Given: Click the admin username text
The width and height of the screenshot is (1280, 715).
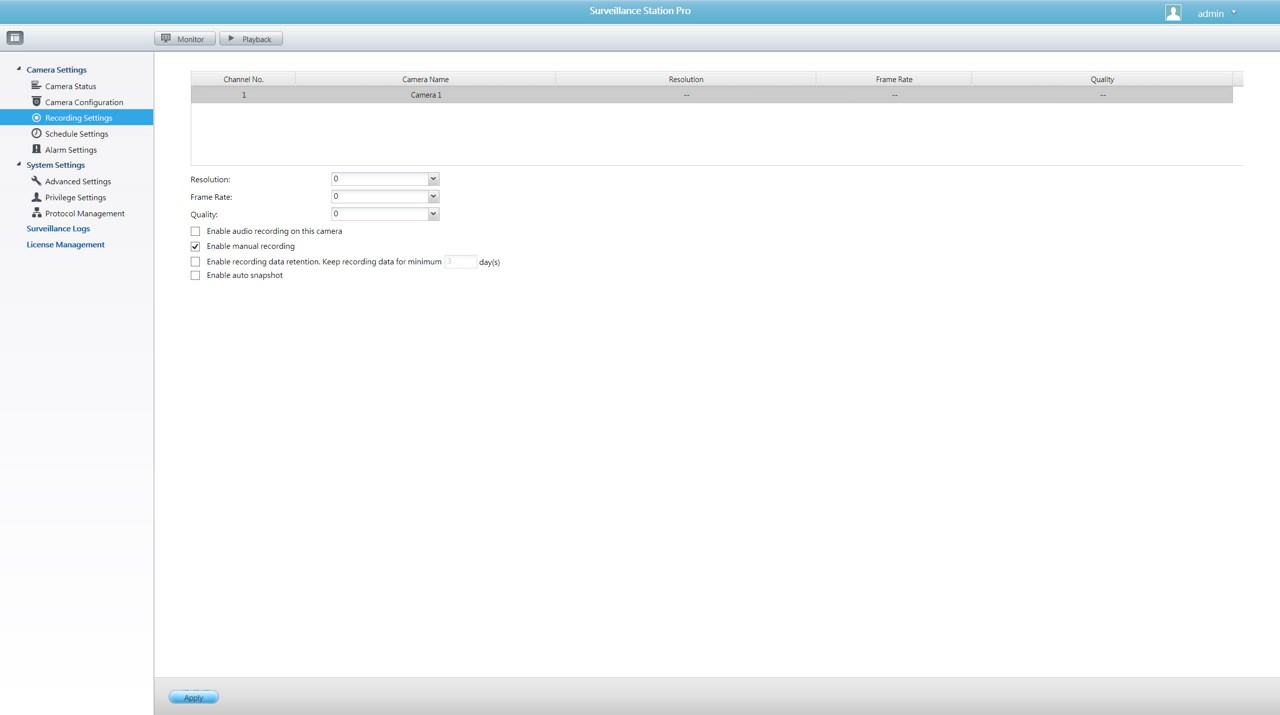Looking at the screenshot, I should click(1210, 14).
